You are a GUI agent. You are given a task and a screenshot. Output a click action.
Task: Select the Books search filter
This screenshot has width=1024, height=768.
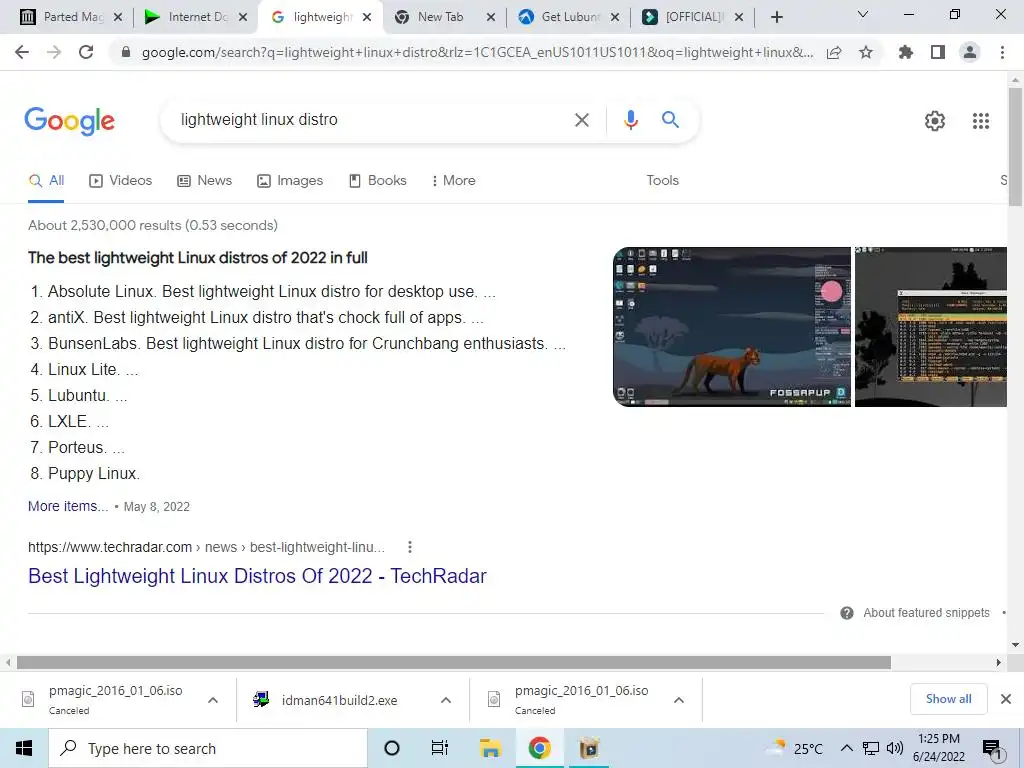click(x=377, y=181)
